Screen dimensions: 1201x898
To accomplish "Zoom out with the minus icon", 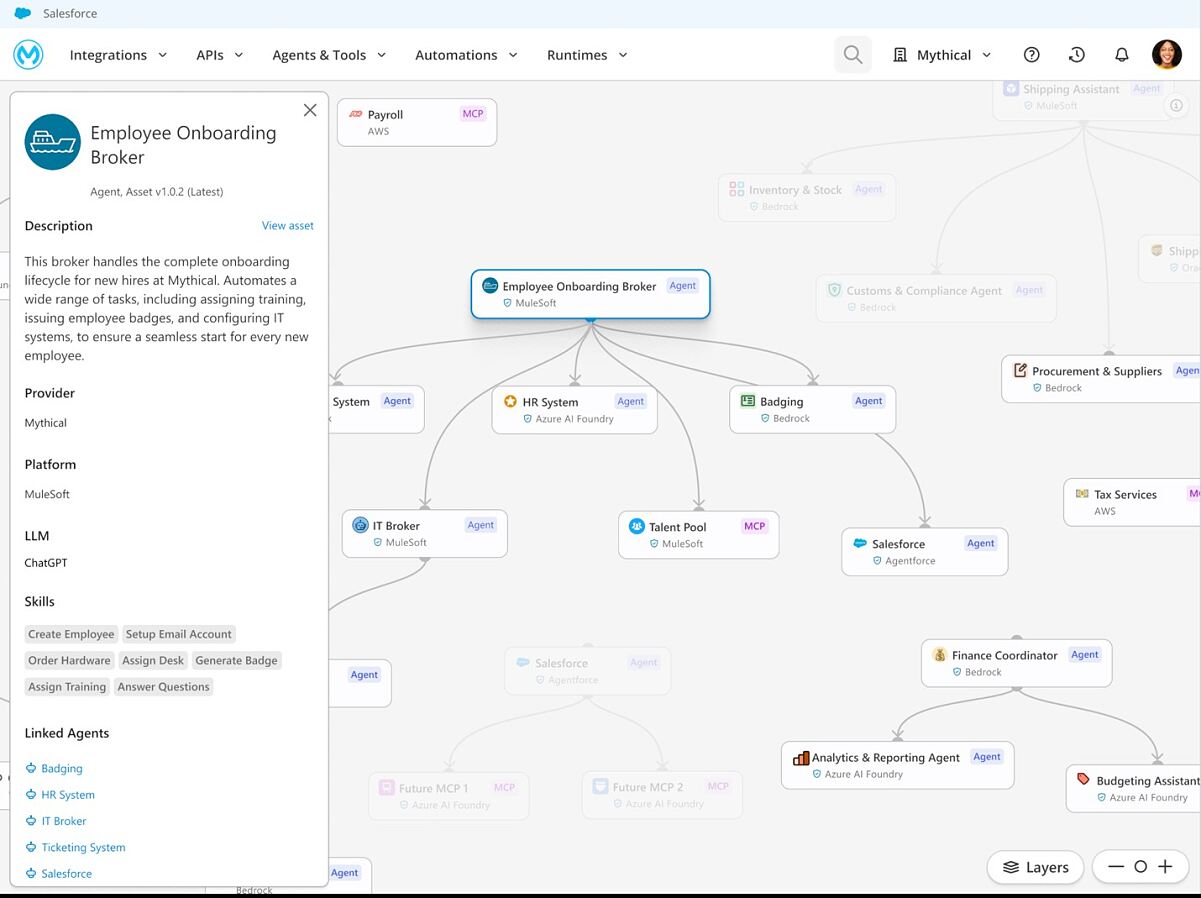I will tap(1116, 867).
